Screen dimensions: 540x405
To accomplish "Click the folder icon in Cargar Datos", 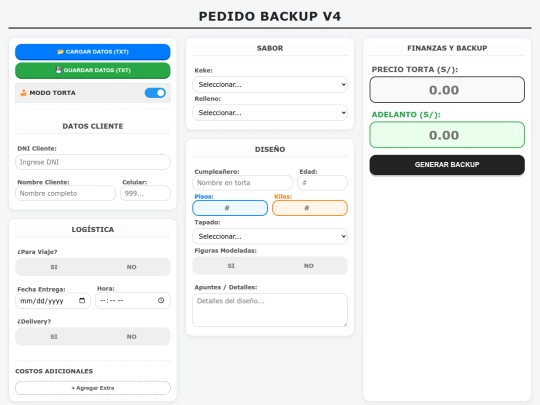I will (x=61, y=52).
